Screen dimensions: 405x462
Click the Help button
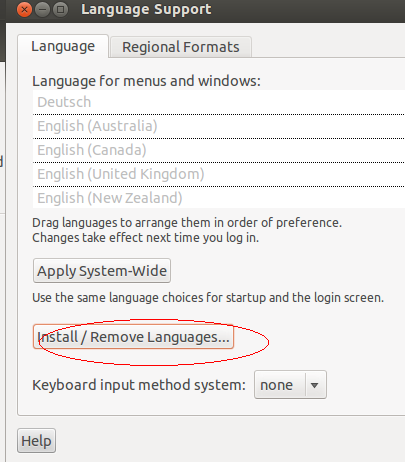click(36, 441)
